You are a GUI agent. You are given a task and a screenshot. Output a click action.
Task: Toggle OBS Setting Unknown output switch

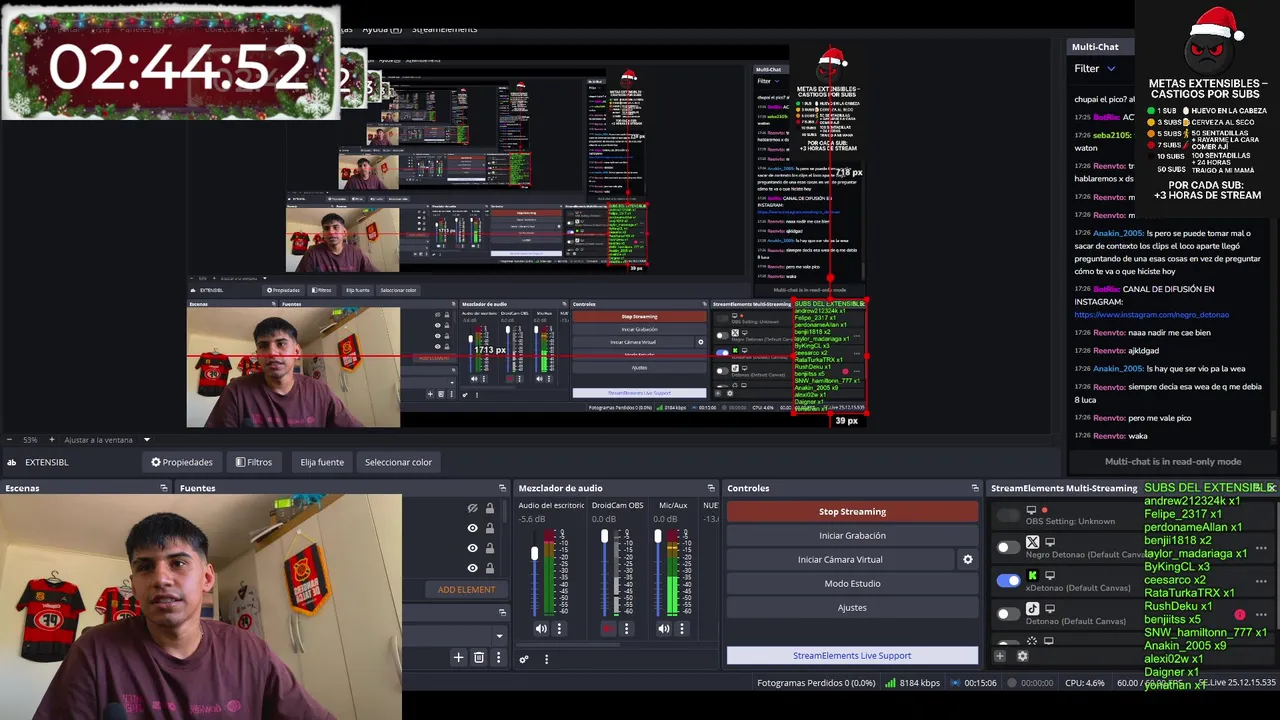tap(1008, 515)
